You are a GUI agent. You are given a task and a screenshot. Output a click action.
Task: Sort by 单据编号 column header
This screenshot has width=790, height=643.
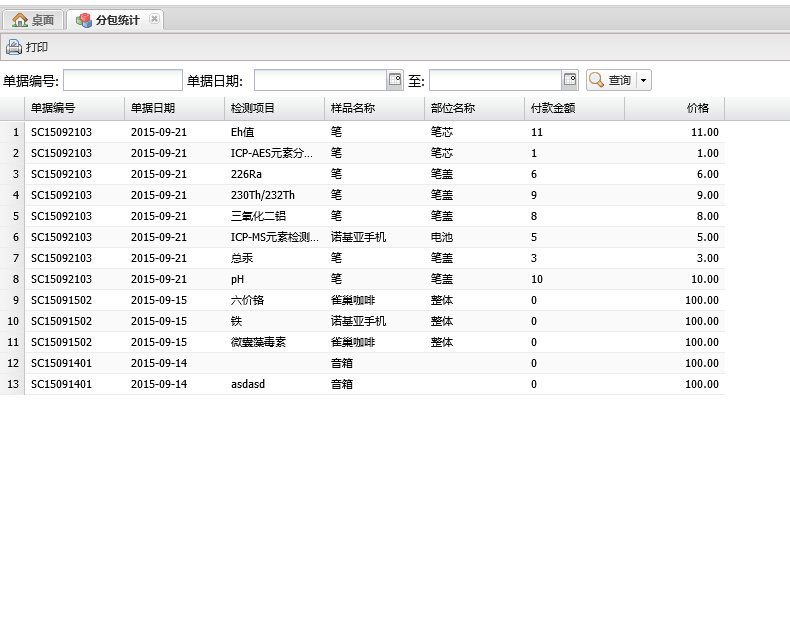coord(74,108)
